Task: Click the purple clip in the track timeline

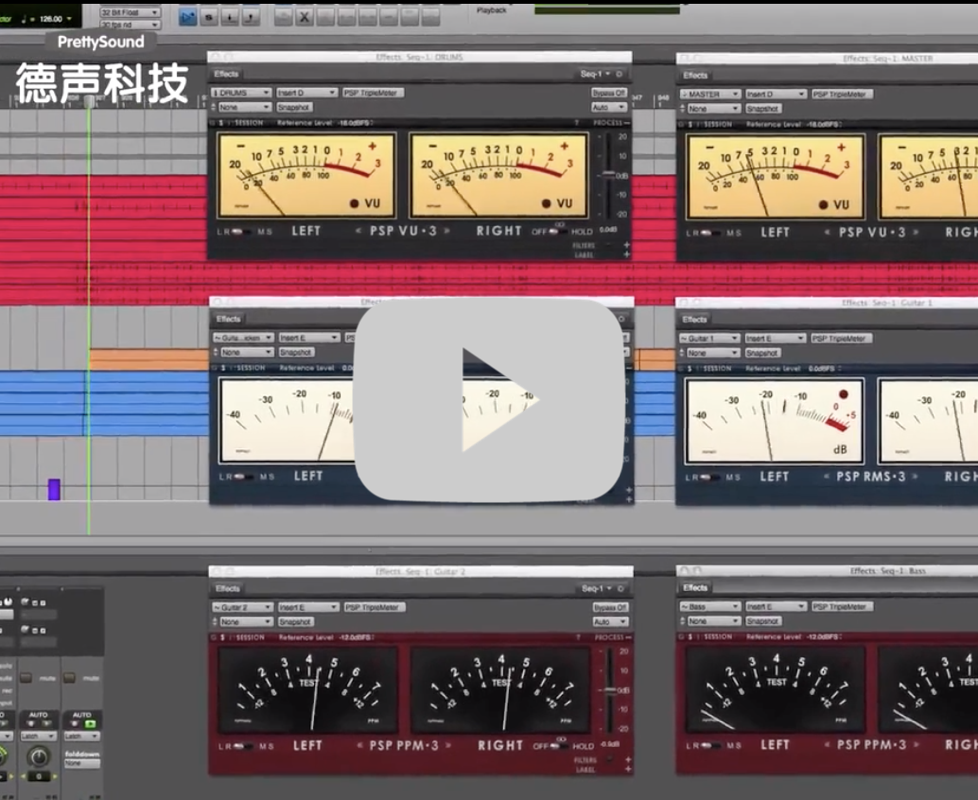Action: point(54,489)
